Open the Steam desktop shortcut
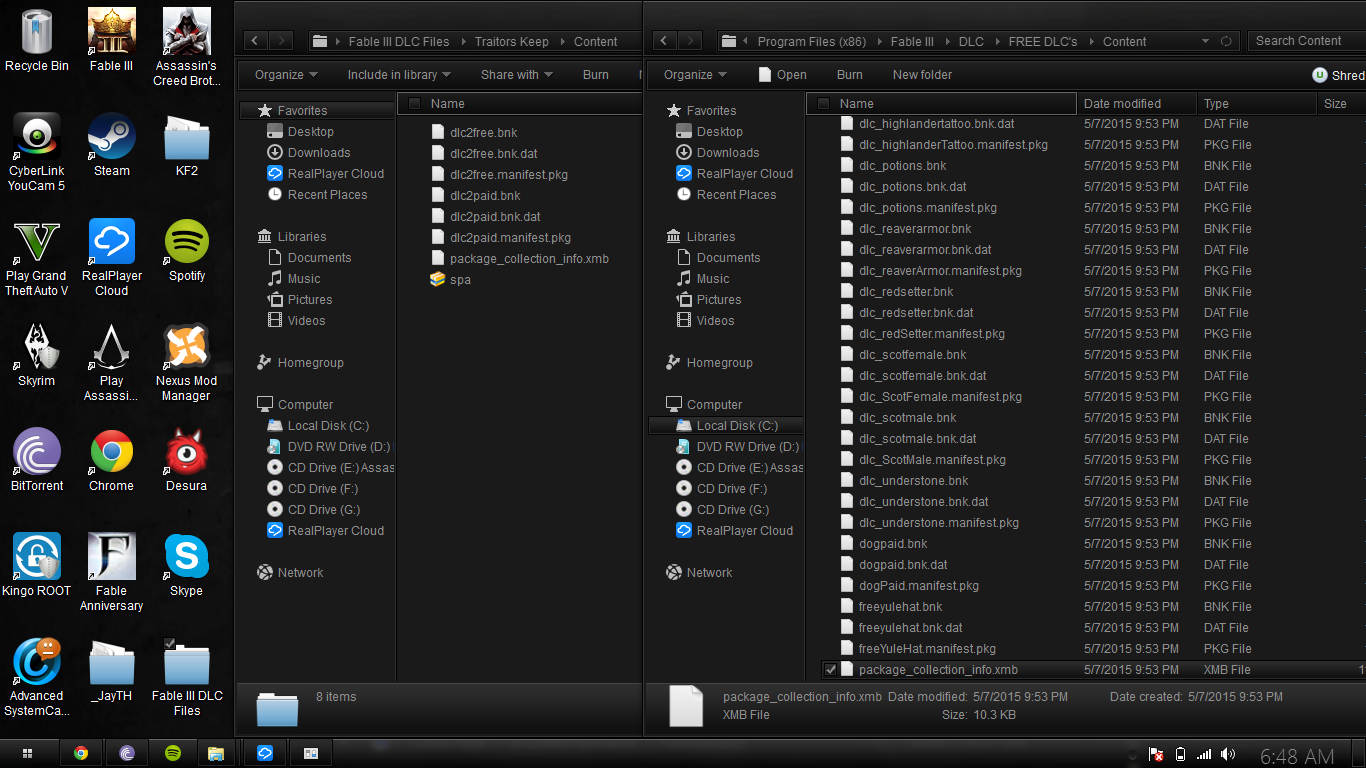This screenshot has height=768, width=1366. coord(111,139)
